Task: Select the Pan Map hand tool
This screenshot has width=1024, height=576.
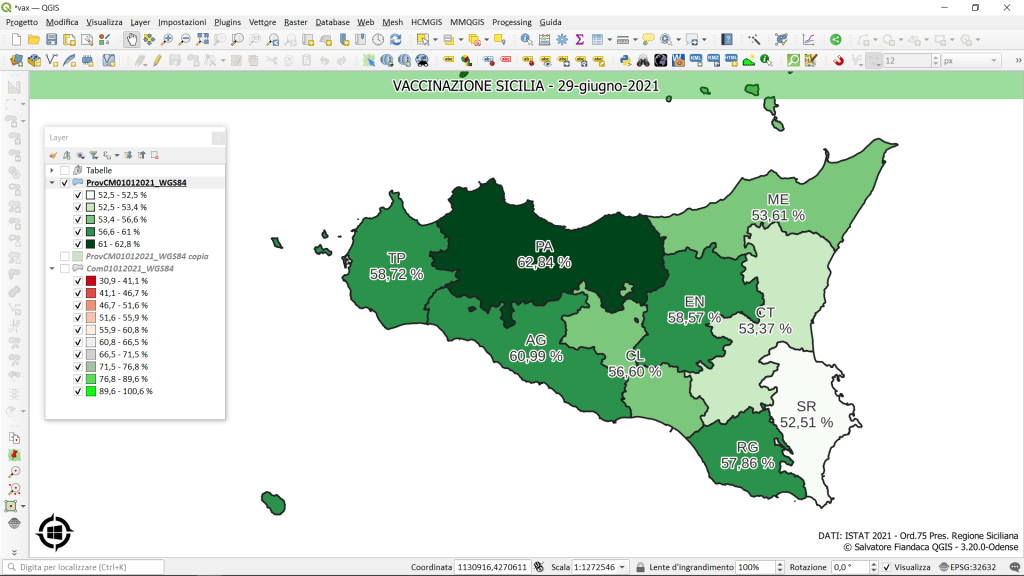Action: coord(131,39)
